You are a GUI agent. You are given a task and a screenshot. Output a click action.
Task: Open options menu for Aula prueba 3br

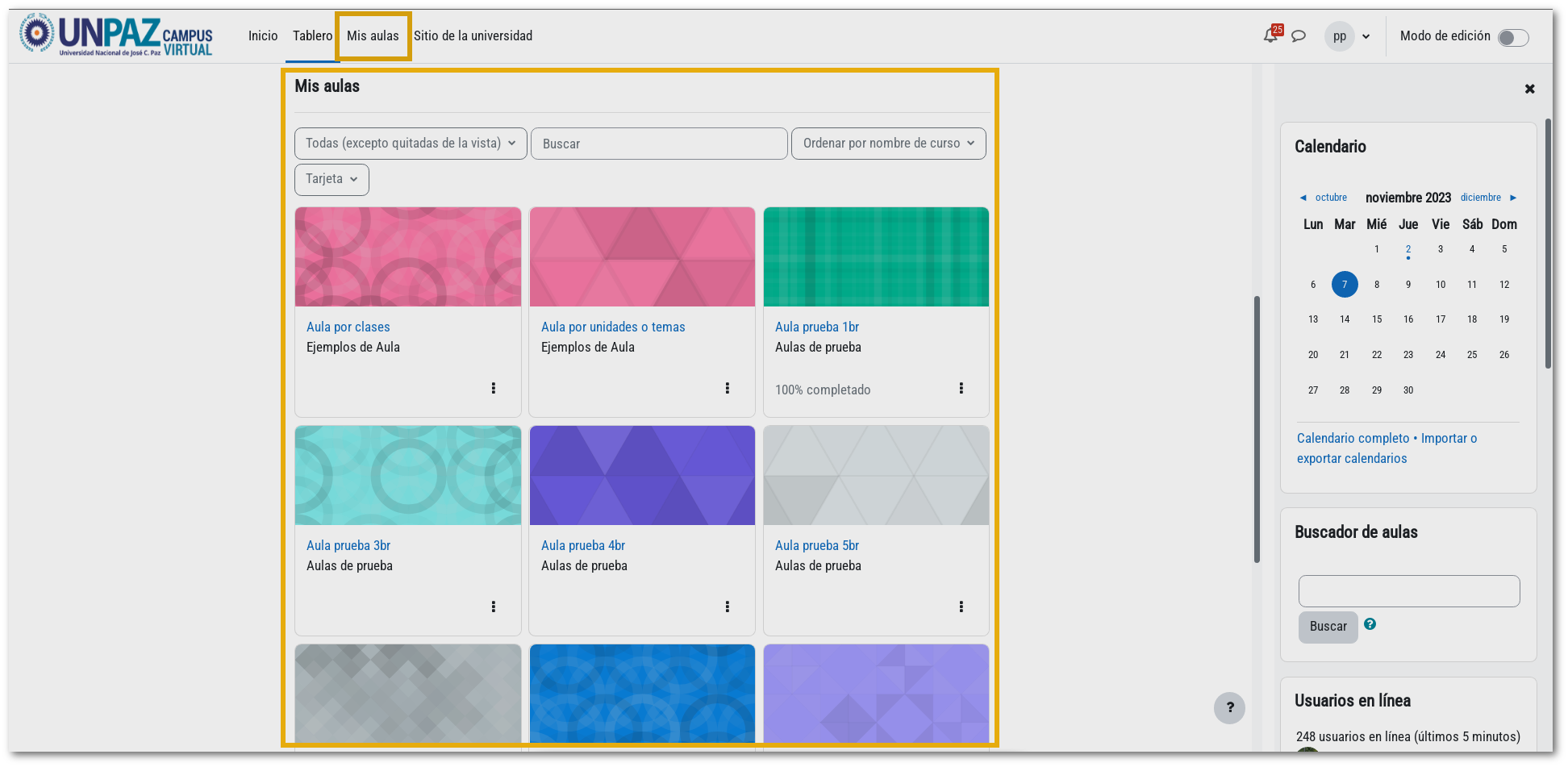click(x=494, y=607)
